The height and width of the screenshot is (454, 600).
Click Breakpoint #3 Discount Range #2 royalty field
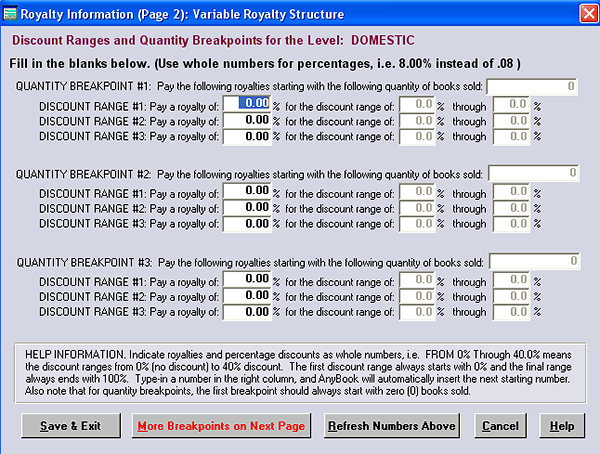246,295
